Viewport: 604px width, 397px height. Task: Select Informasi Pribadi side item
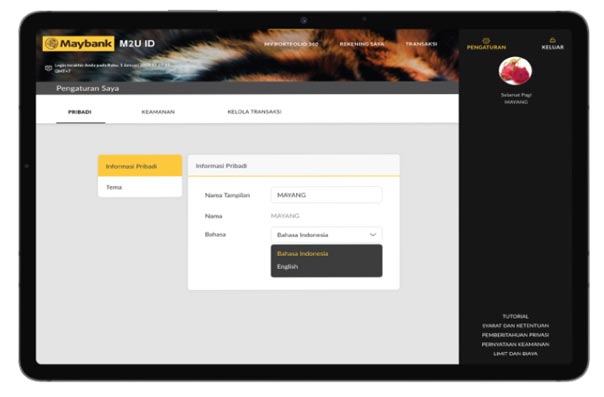coord(140,166)
